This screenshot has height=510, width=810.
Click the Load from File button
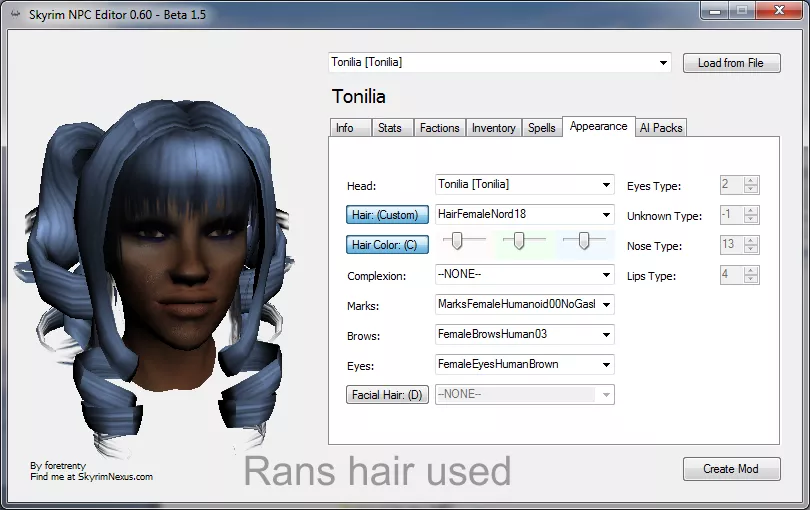731,63
